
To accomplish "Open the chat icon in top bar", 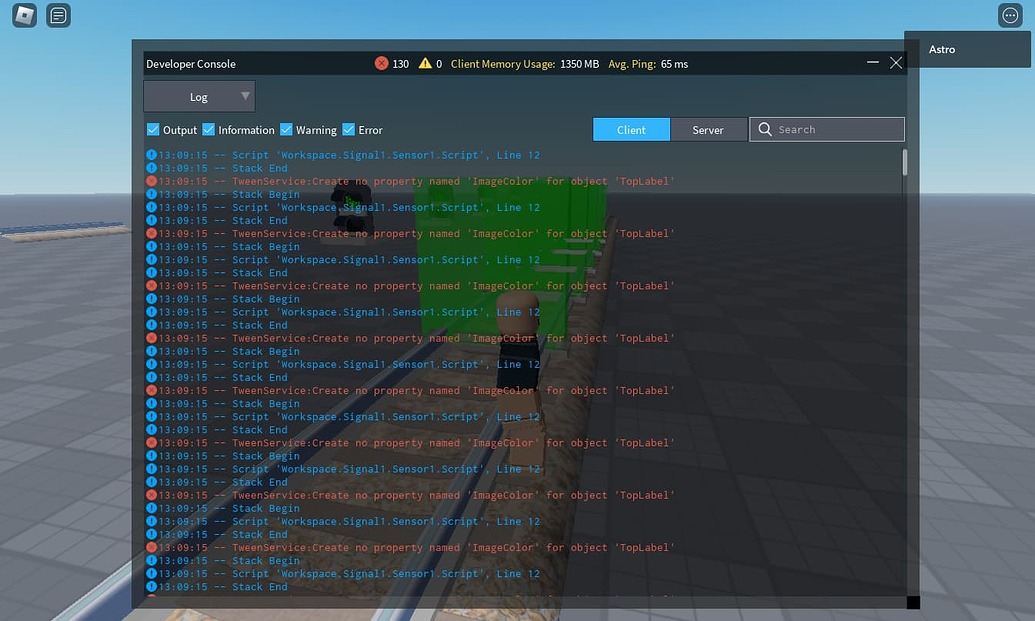I will tap(58, 15).
